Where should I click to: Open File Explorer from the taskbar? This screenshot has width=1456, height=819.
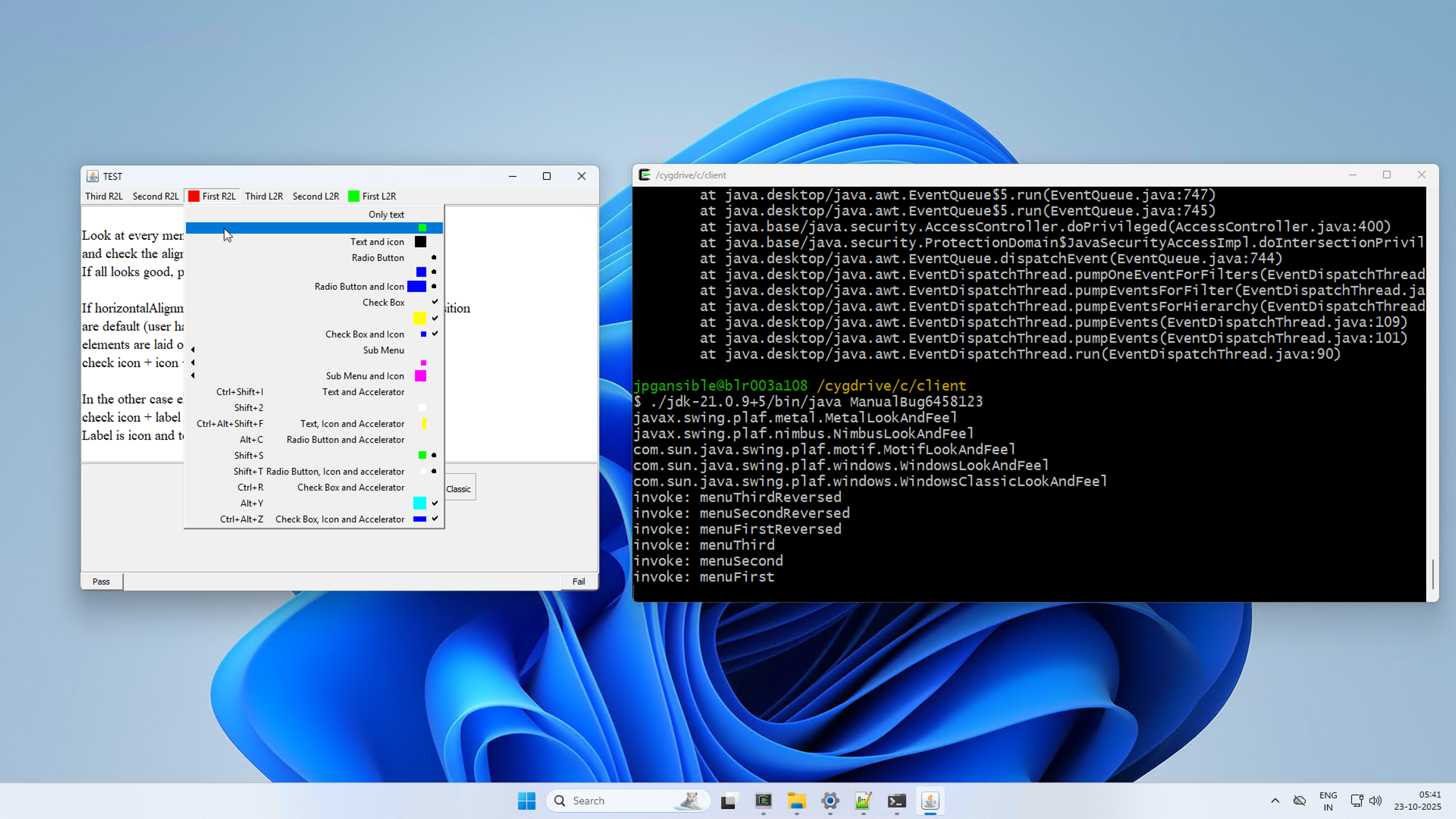(796, 800)
